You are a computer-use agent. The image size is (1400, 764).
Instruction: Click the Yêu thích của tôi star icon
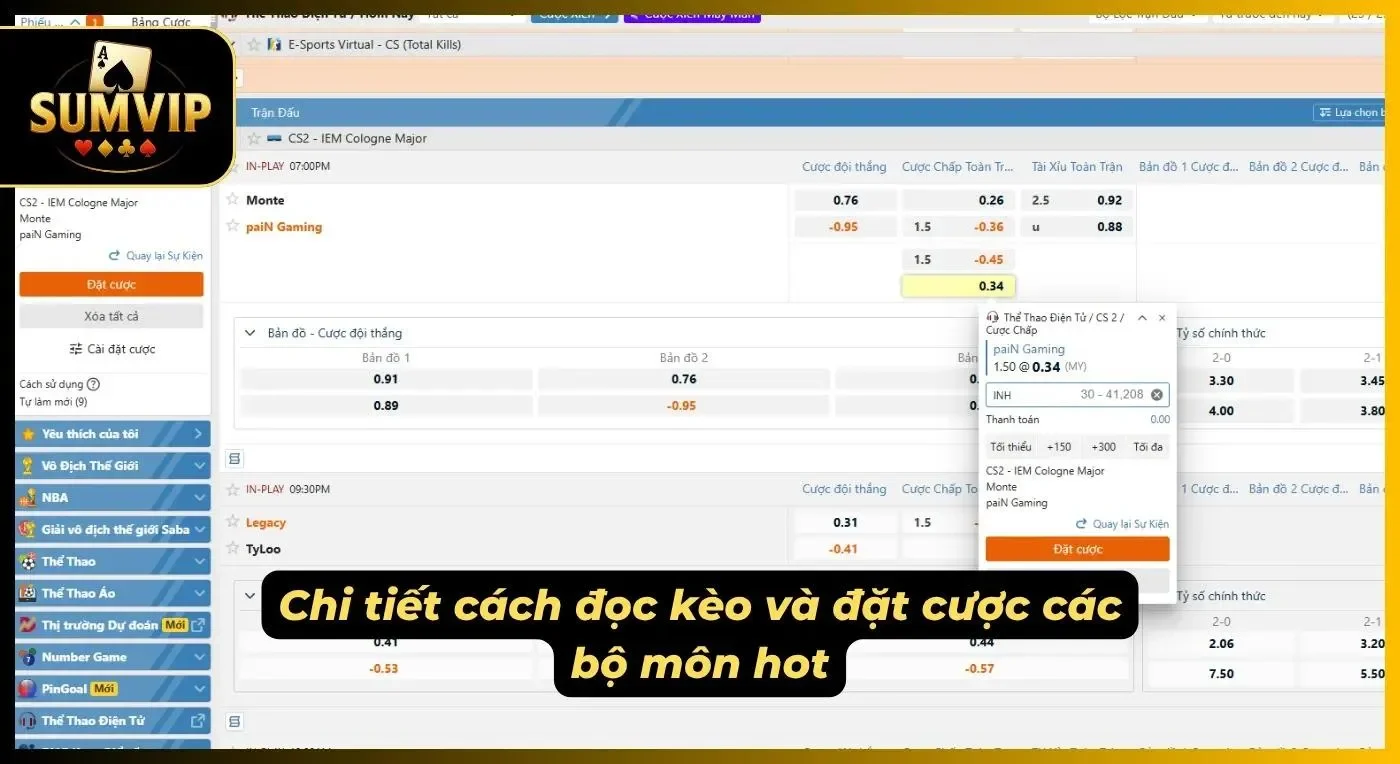click(27, 434)
